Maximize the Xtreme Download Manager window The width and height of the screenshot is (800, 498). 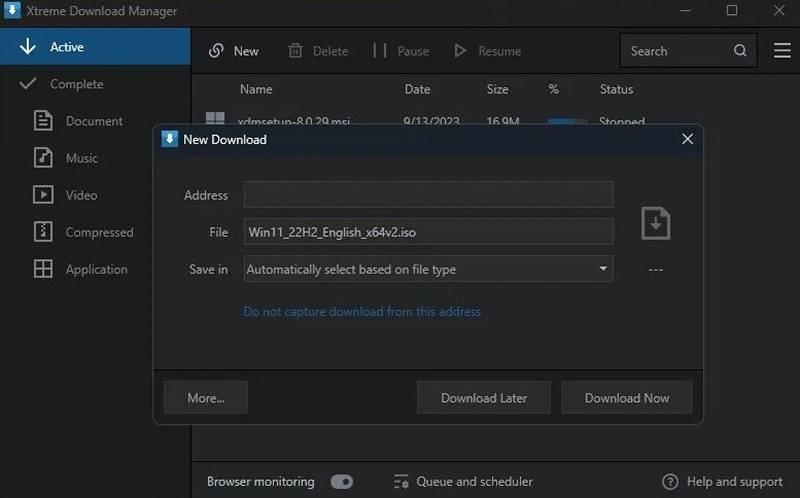(x=732, y=10)
